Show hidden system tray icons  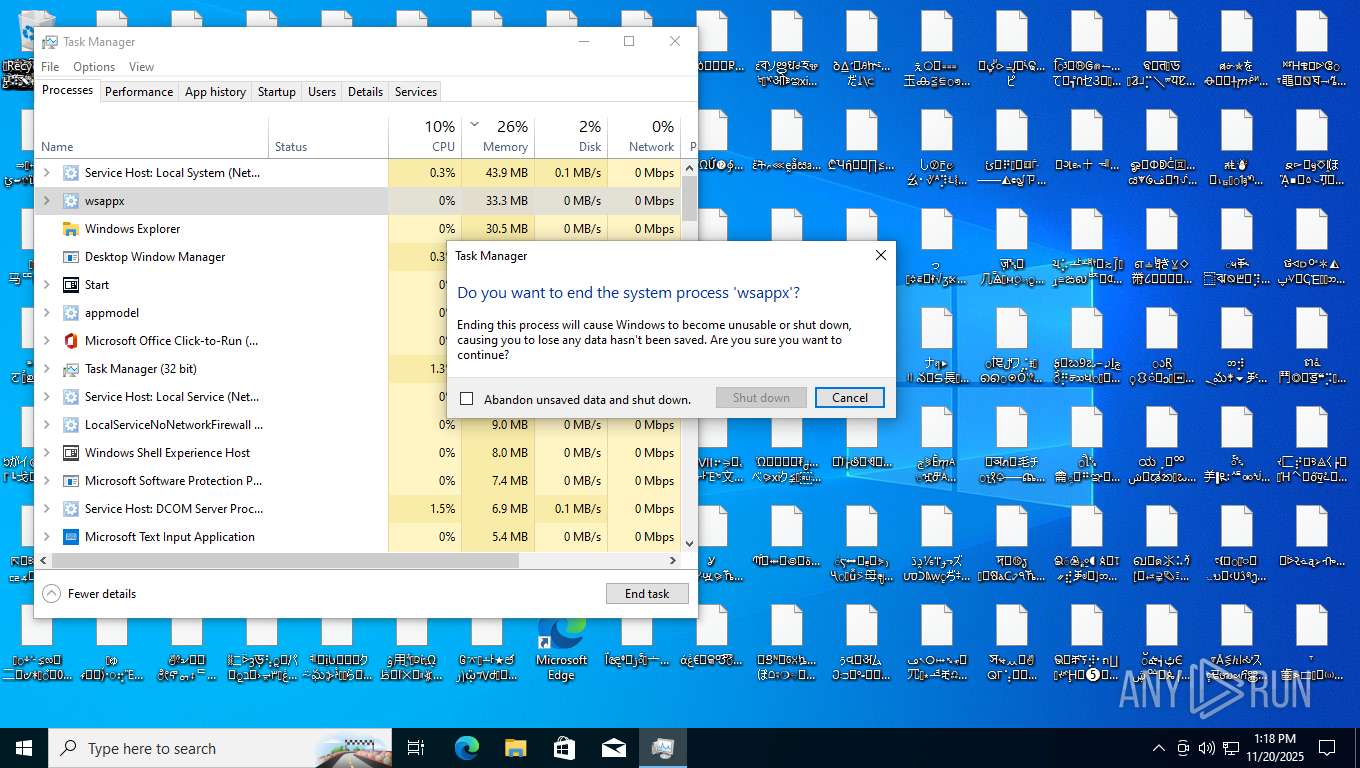[1159, 748]
